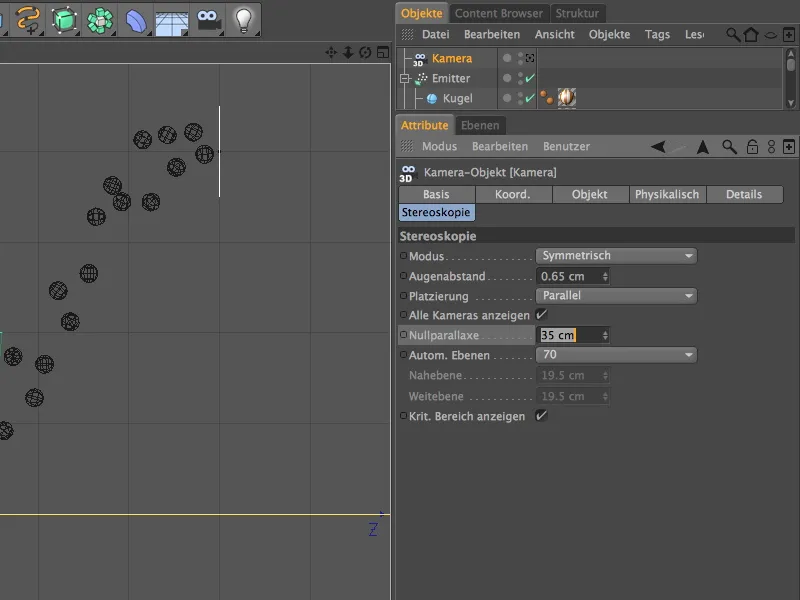Uncheck Krit. Bereich anzeigen

pos(541,415)
